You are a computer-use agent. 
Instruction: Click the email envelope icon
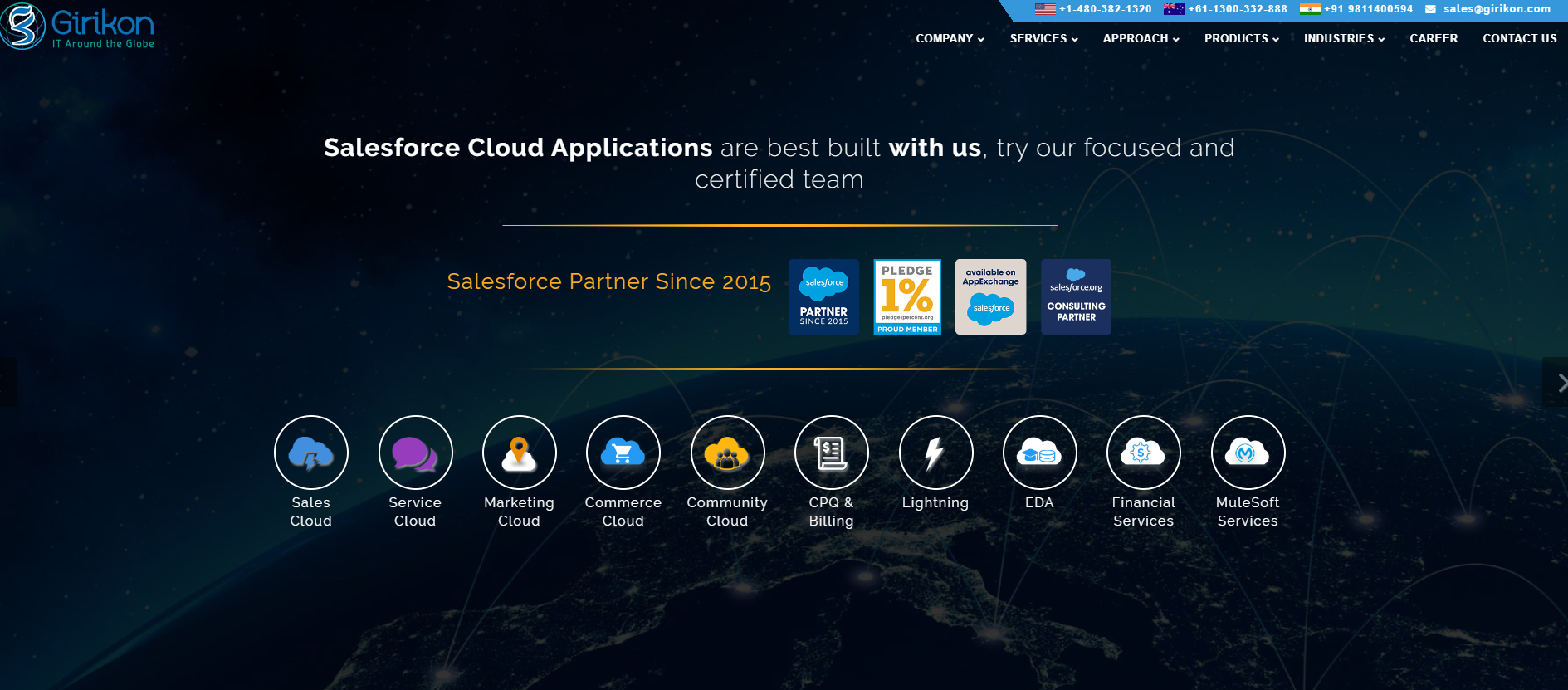(1430, 9)
